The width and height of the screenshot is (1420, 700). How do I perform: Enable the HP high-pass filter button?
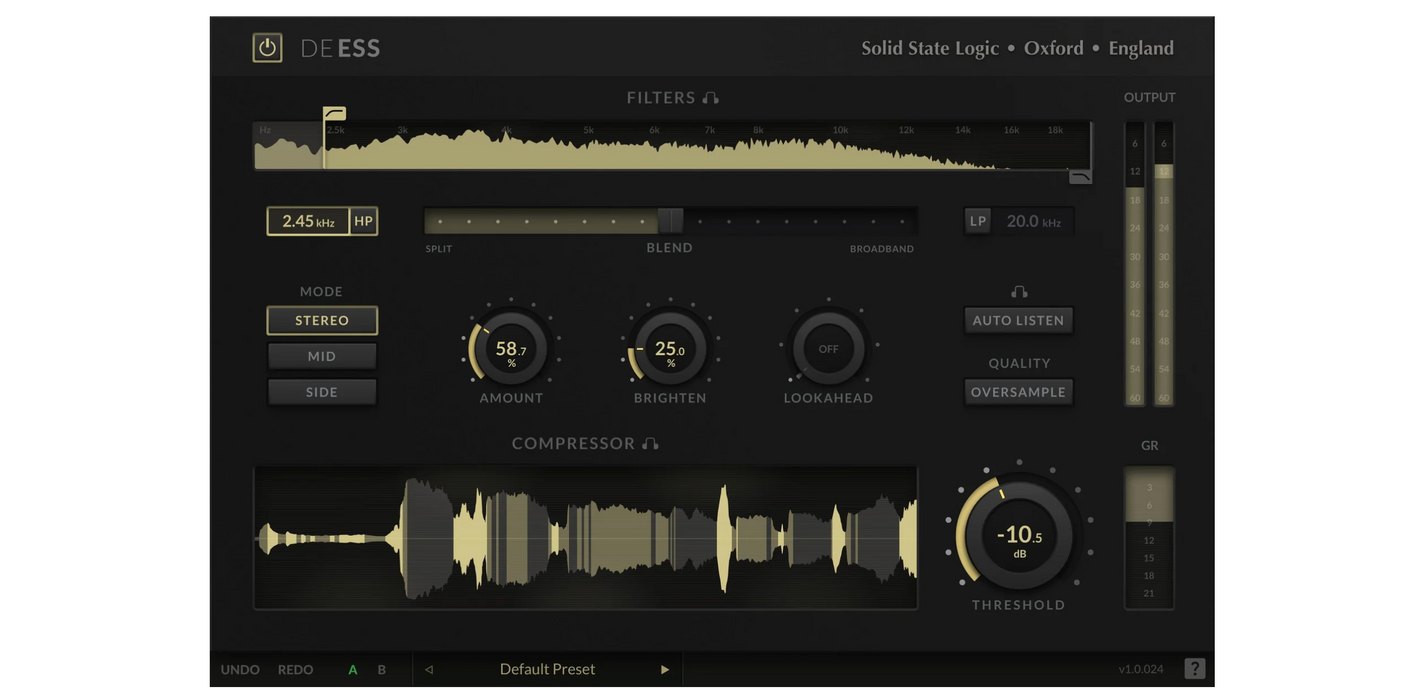coord(363,221)
